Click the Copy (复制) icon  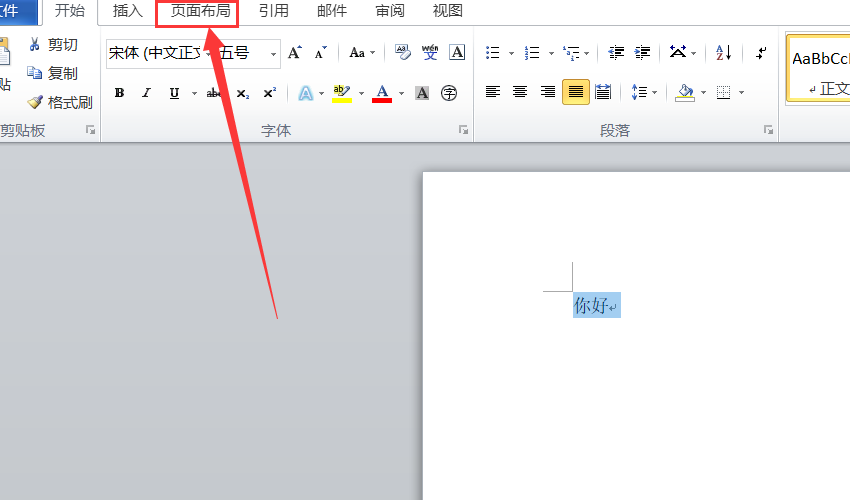click(x=35, y=73)
